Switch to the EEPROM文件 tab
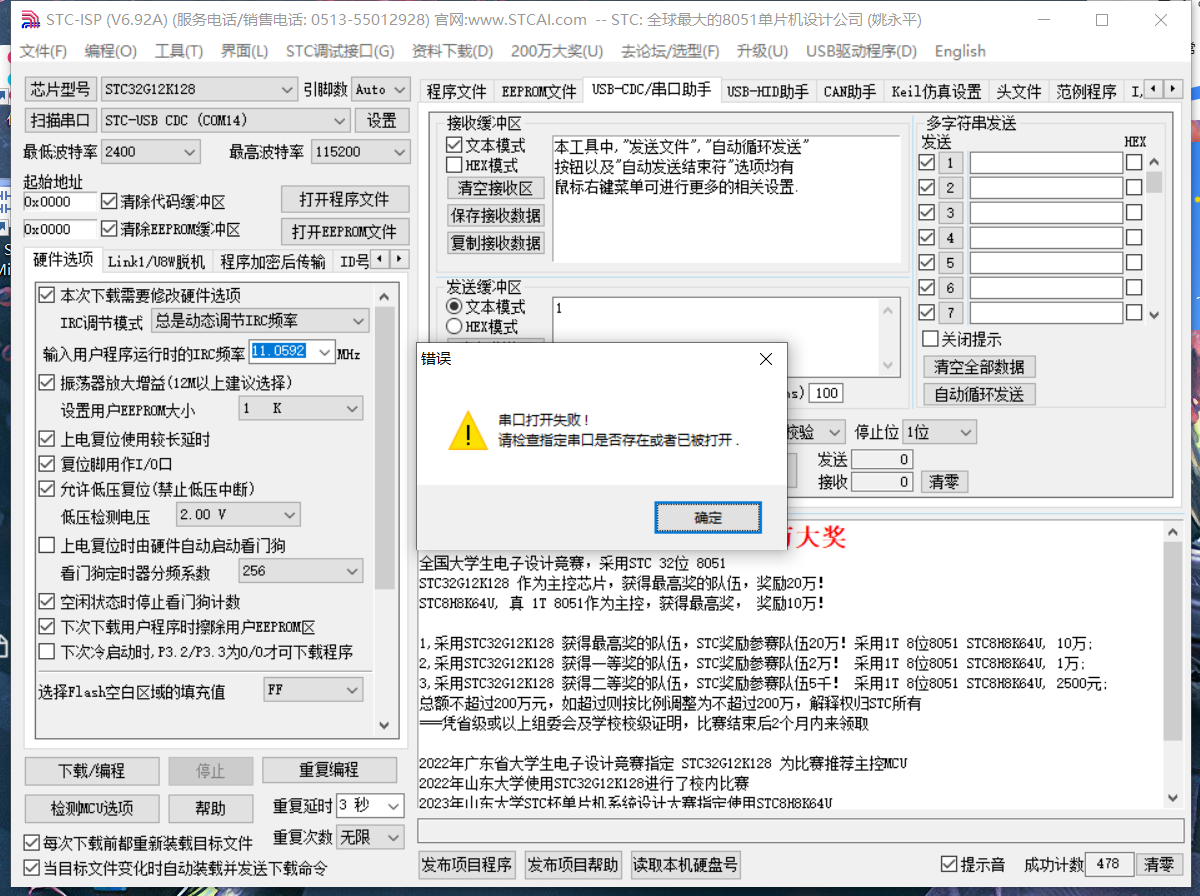Screen dimensions: 1200x896 (539, 92)
